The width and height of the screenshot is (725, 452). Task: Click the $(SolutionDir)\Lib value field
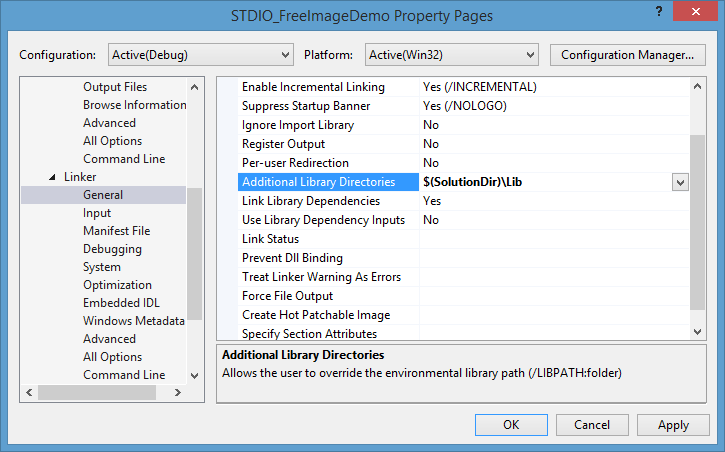tap(546, 182)
